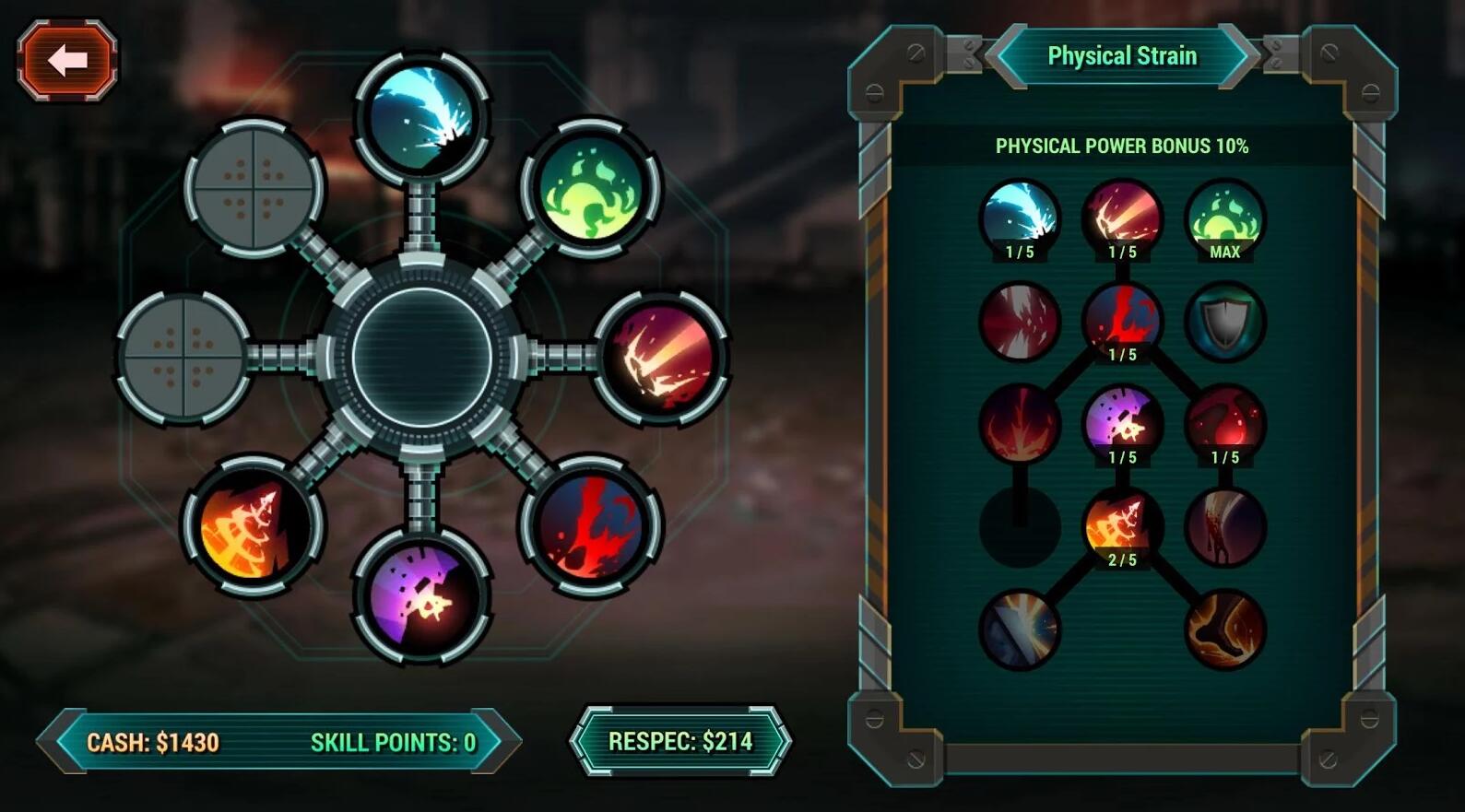
Task: Upgrade the orange fire skill at 2/5
Action: point(1122,528)
